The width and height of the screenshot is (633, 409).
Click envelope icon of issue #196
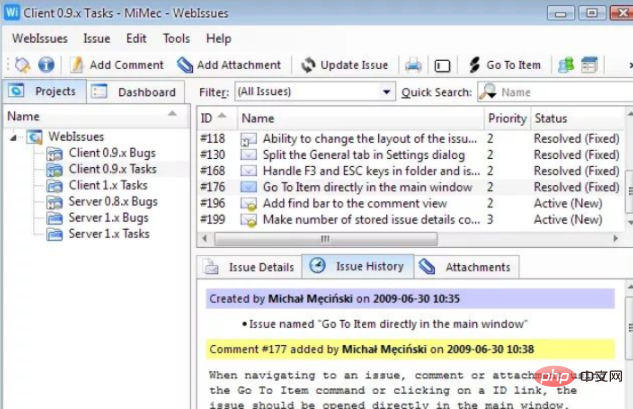[x=249, y=204]
